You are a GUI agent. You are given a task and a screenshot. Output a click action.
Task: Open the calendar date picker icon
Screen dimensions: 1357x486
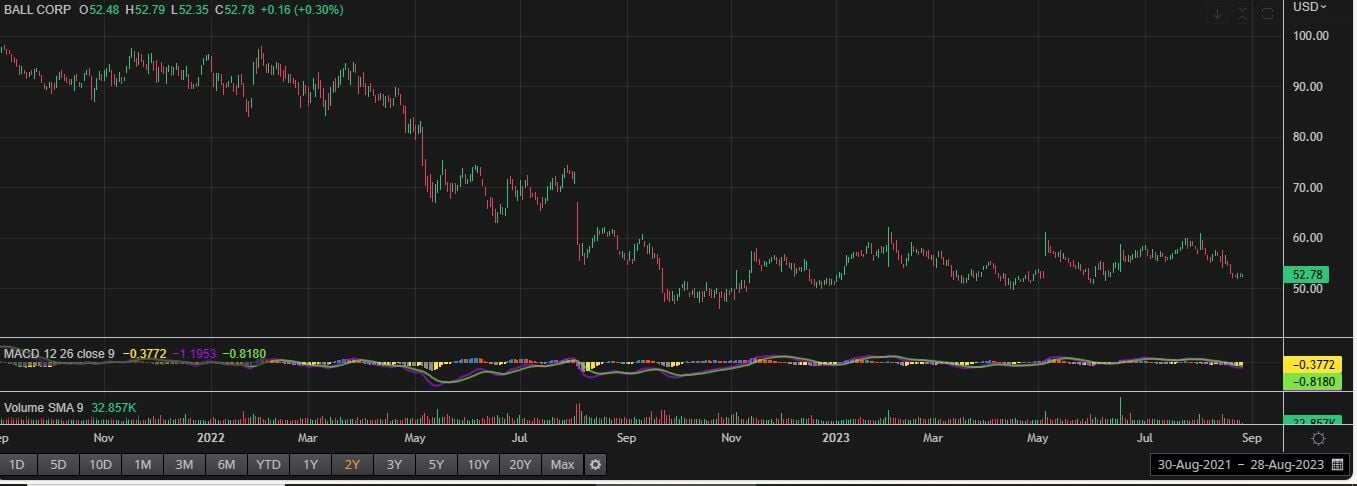(1337, 465)
